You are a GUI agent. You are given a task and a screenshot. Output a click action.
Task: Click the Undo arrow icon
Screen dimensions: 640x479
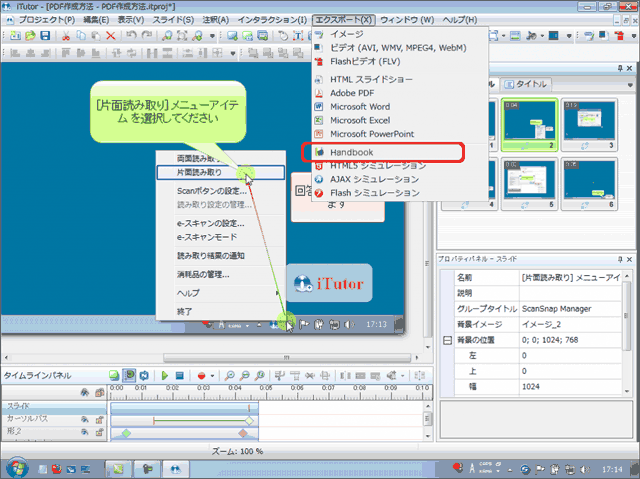pos(132,36)
